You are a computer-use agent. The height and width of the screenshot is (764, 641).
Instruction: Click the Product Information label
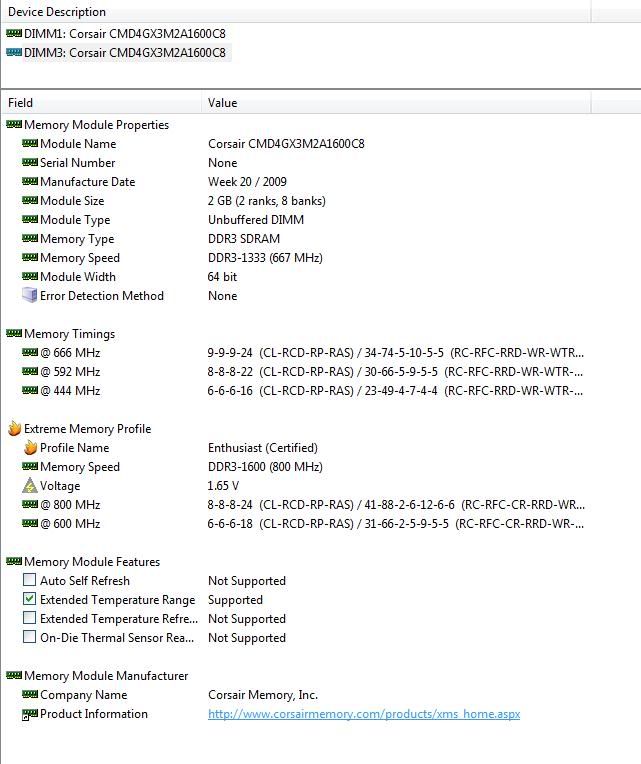(94, 714)
